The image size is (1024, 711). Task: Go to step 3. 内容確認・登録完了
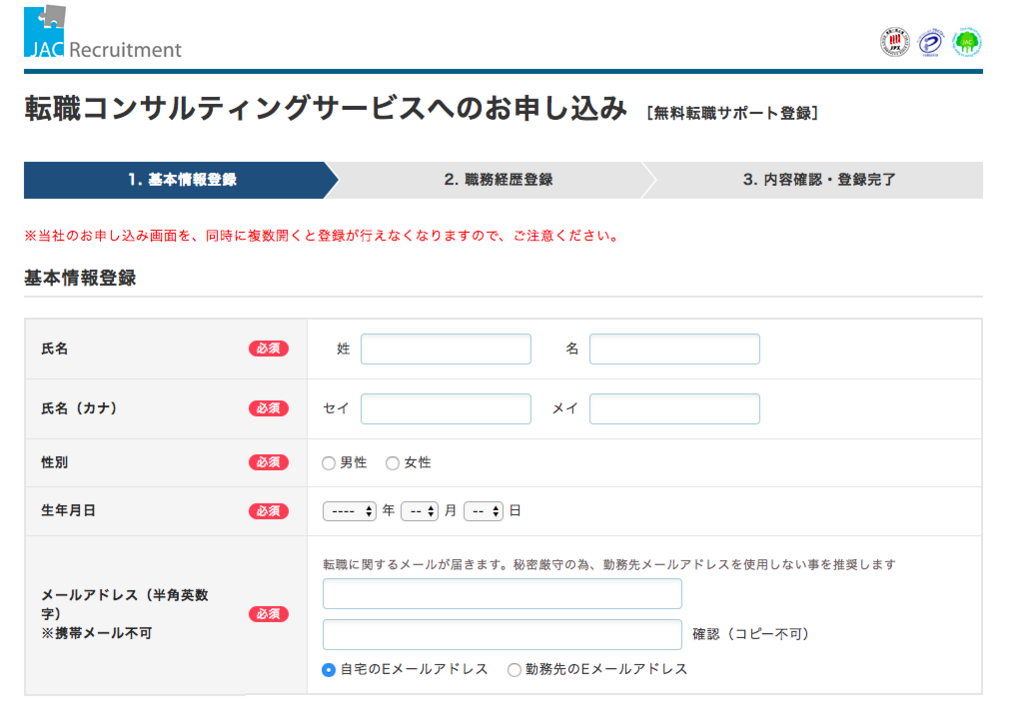tap(818, 180)
